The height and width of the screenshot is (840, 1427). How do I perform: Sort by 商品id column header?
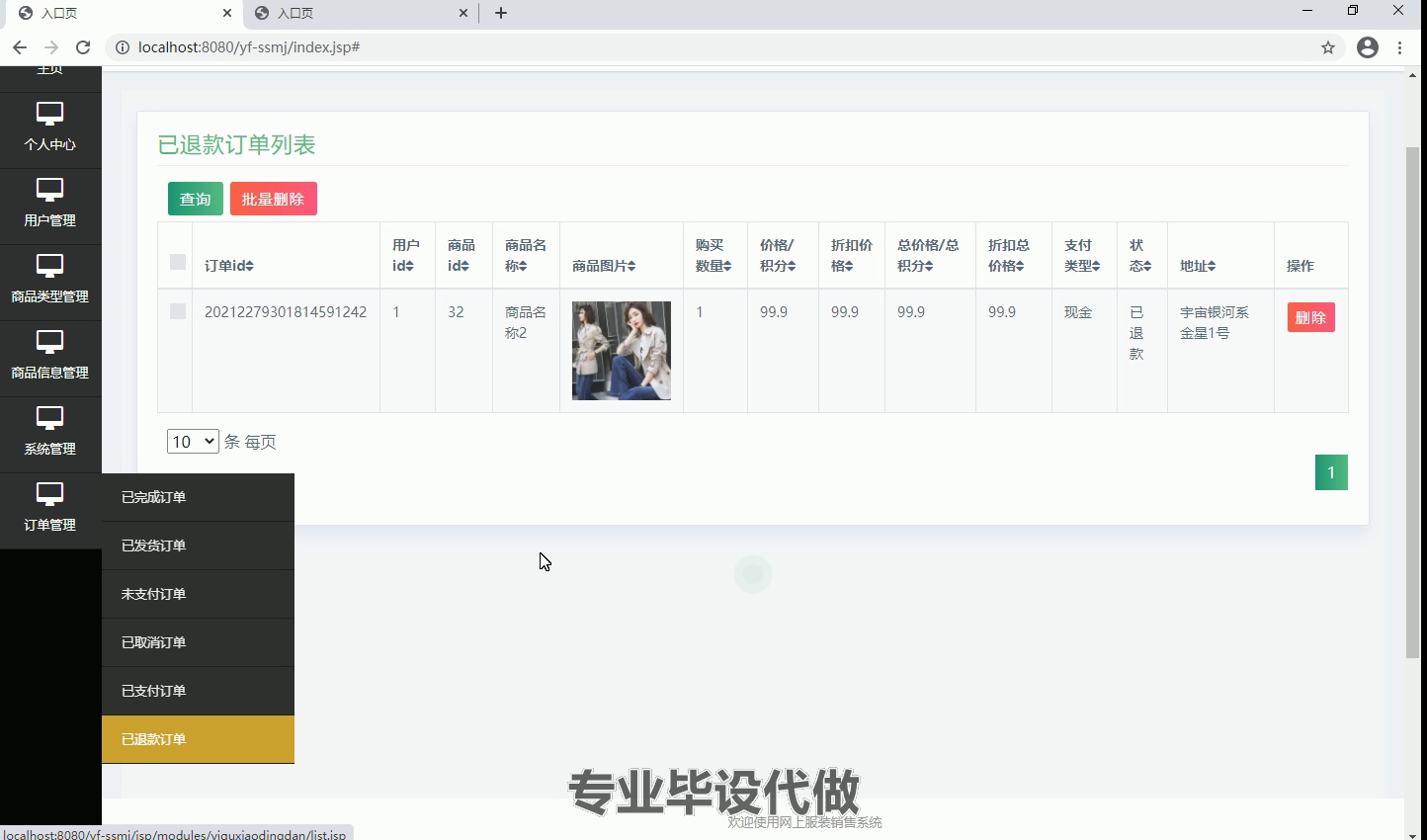coord(462,255)
